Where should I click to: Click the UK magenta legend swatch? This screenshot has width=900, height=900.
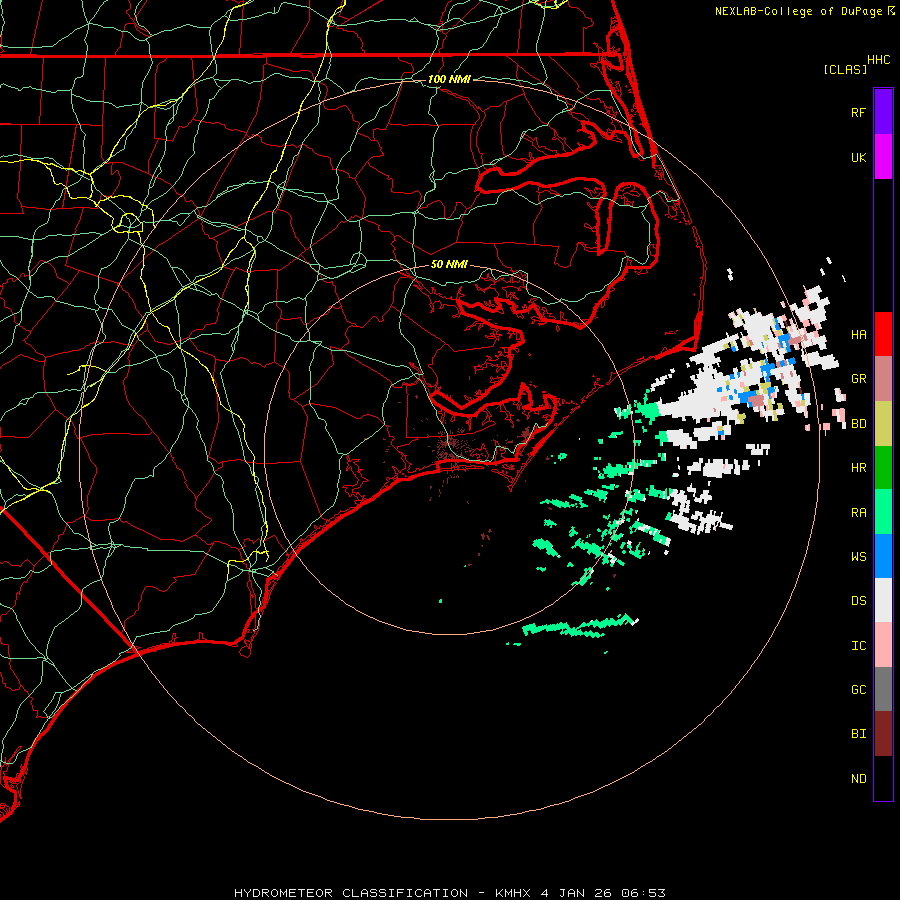pyautogui.click(x=883, y=157)
